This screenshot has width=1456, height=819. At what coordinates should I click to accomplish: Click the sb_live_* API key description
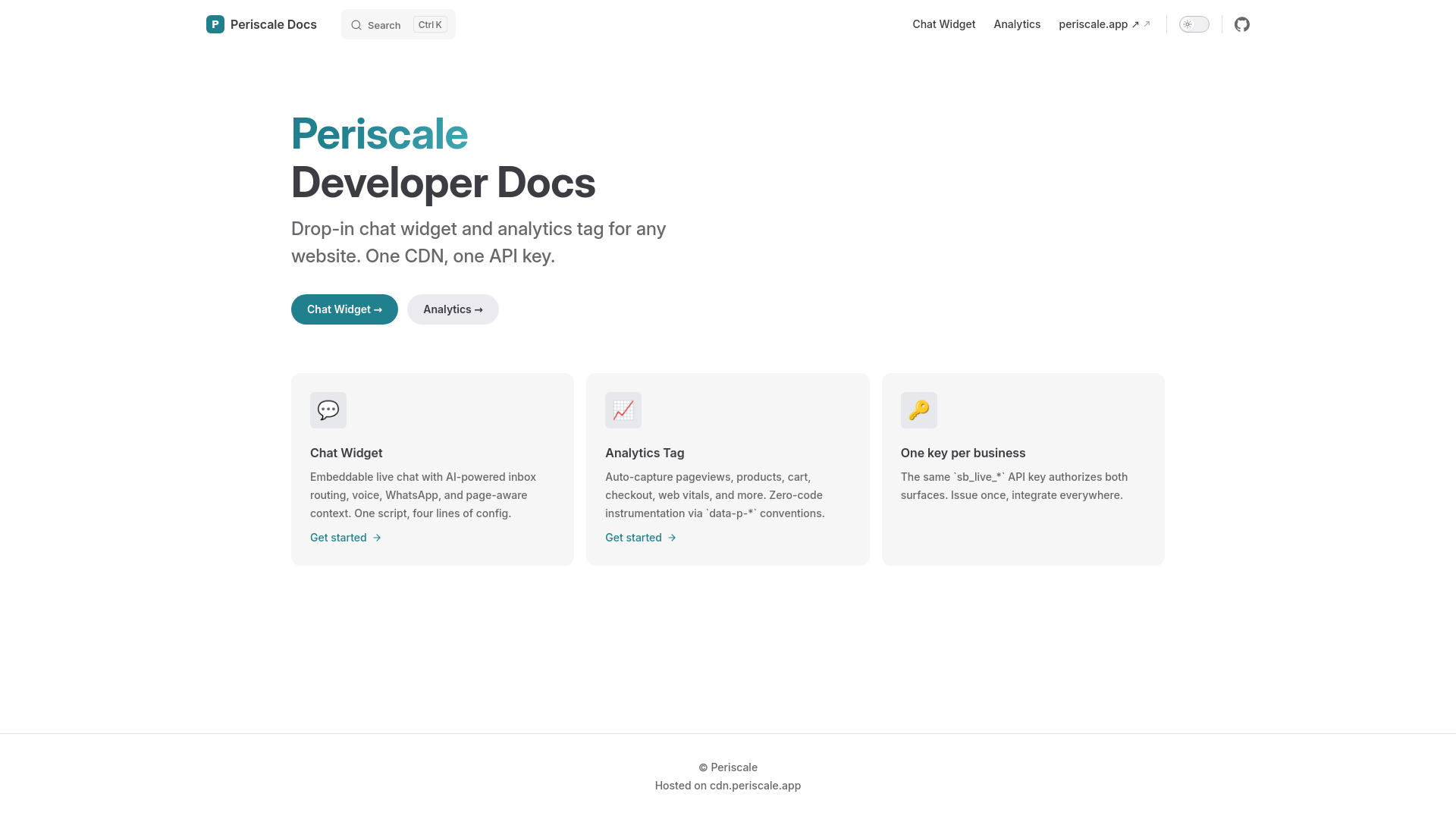pos(1014,486)
